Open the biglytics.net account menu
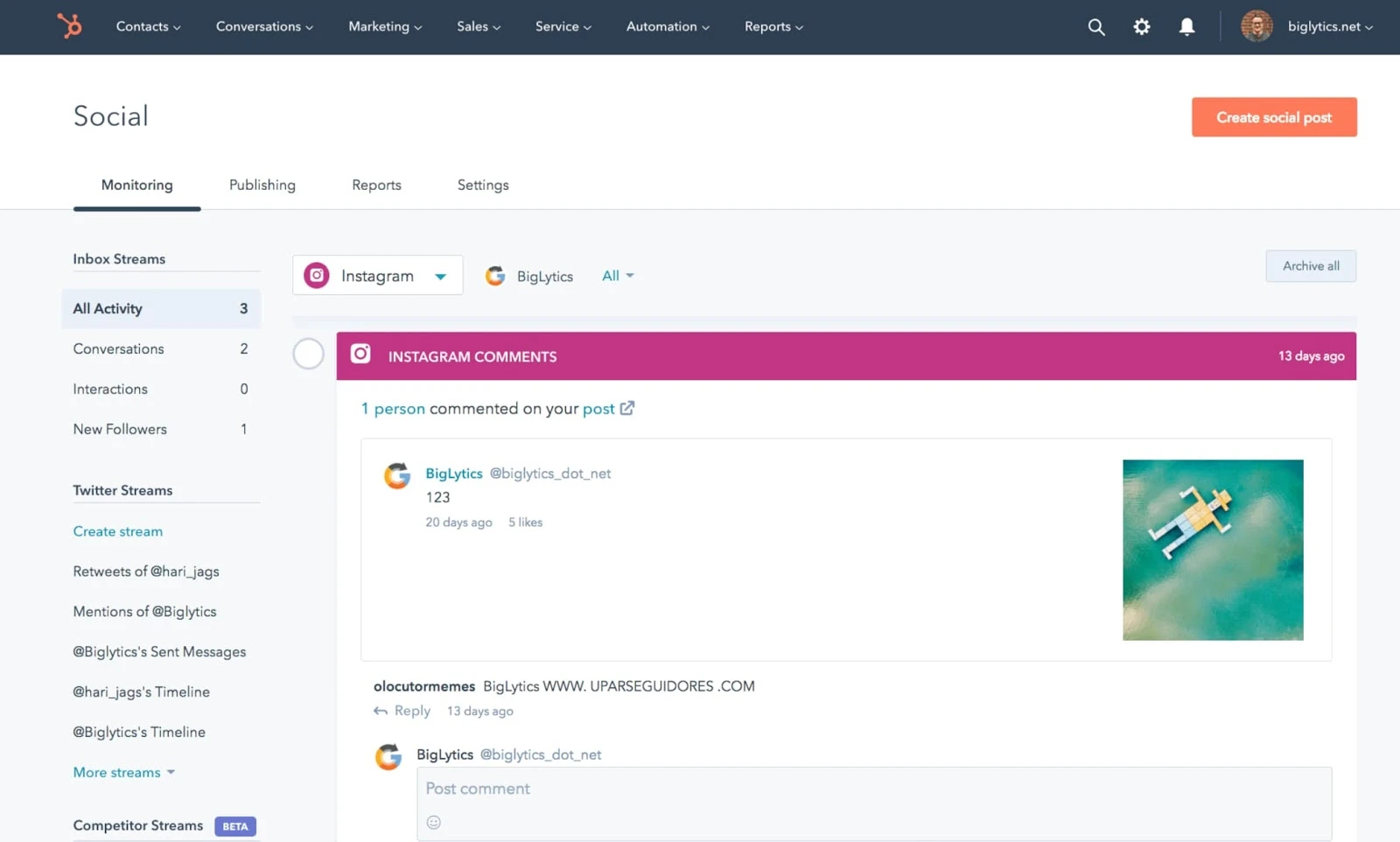This screenshot has width=1400, height=842. [x=1329, y=27]
